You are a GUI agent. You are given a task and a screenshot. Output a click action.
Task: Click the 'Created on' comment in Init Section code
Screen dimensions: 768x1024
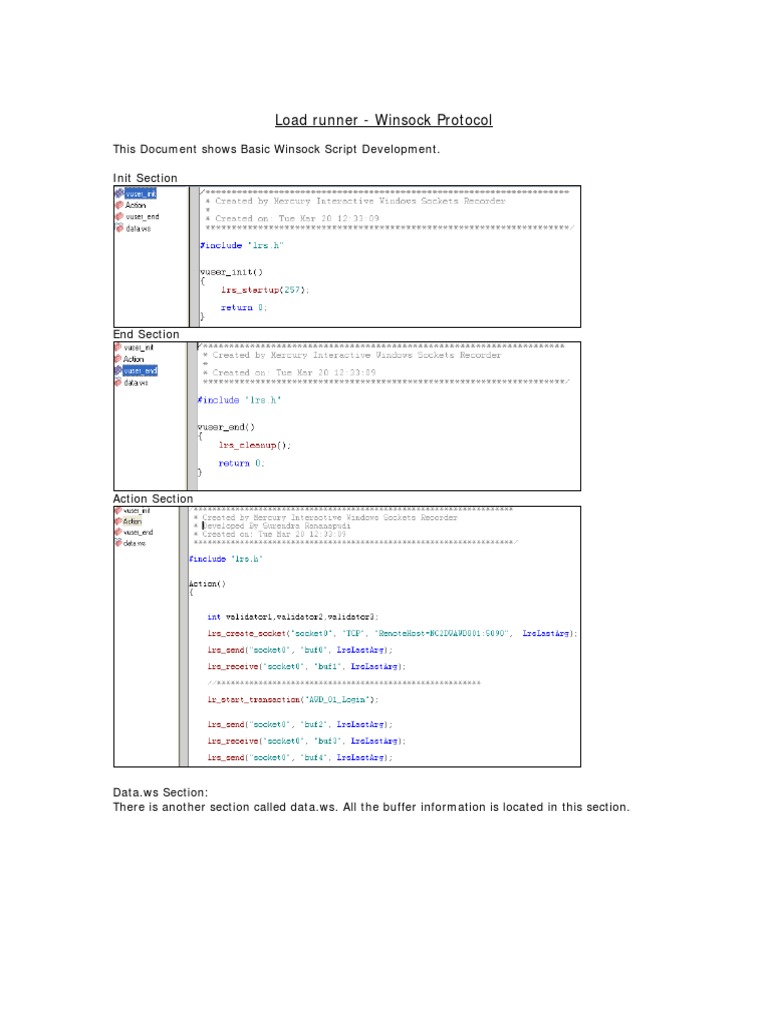coord(293,219)
